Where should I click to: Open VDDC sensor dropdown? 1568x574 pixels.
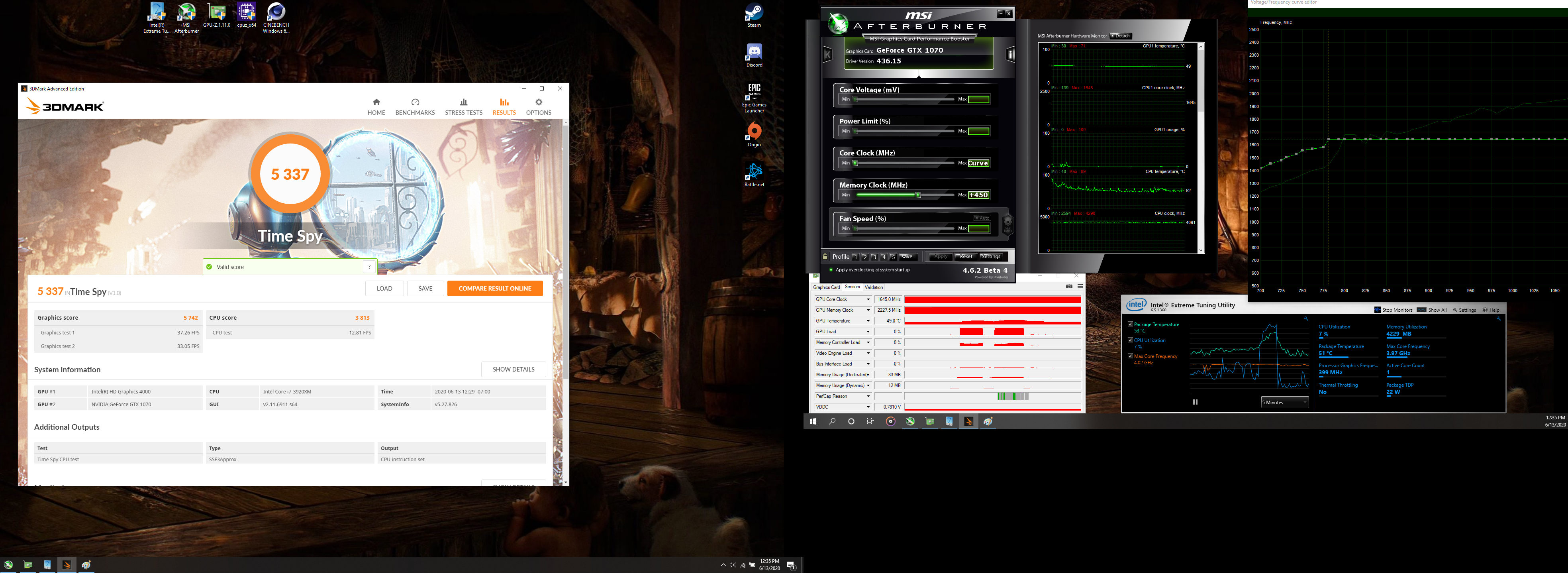pos(868,407)
